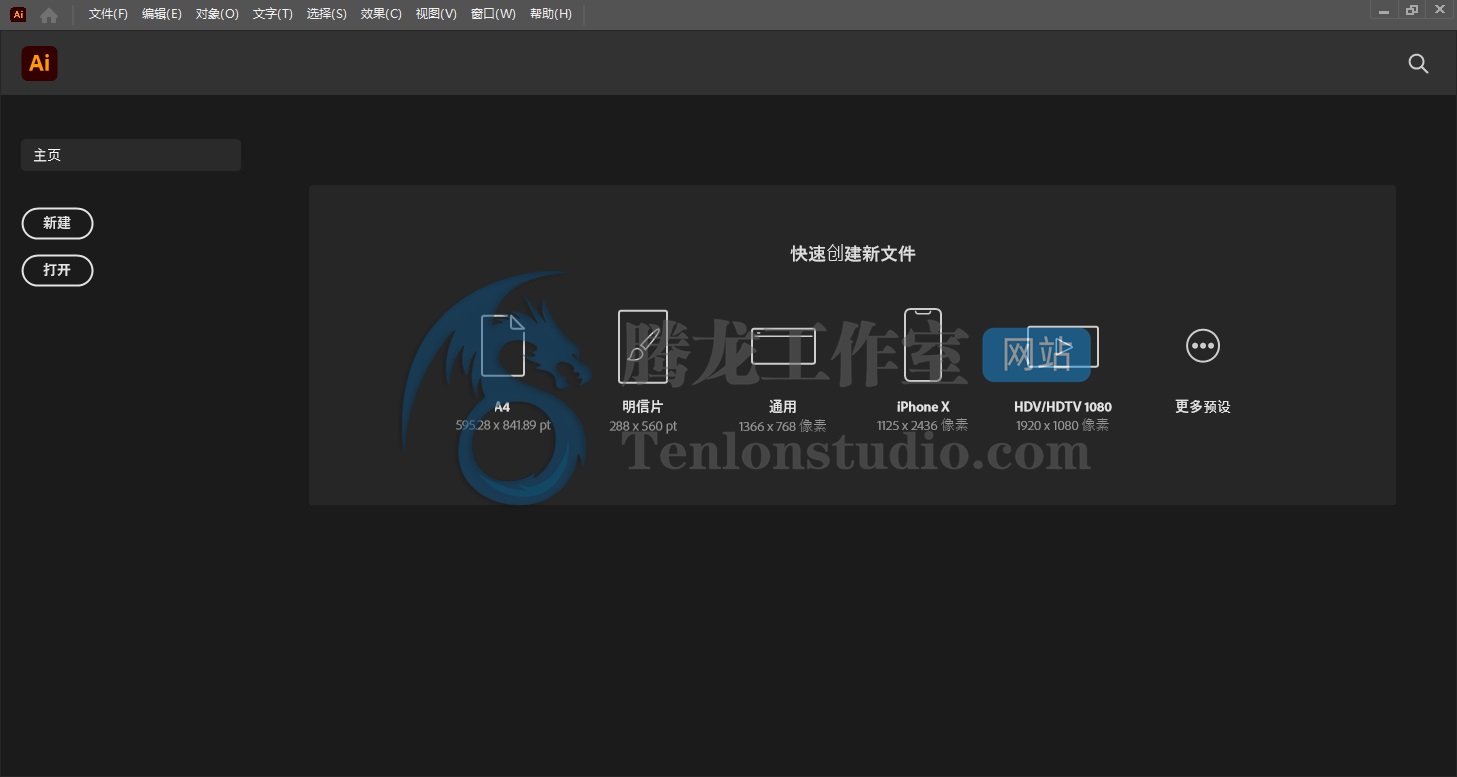
Task: Open the 选择(S) menu
Action: pos(327,14)
